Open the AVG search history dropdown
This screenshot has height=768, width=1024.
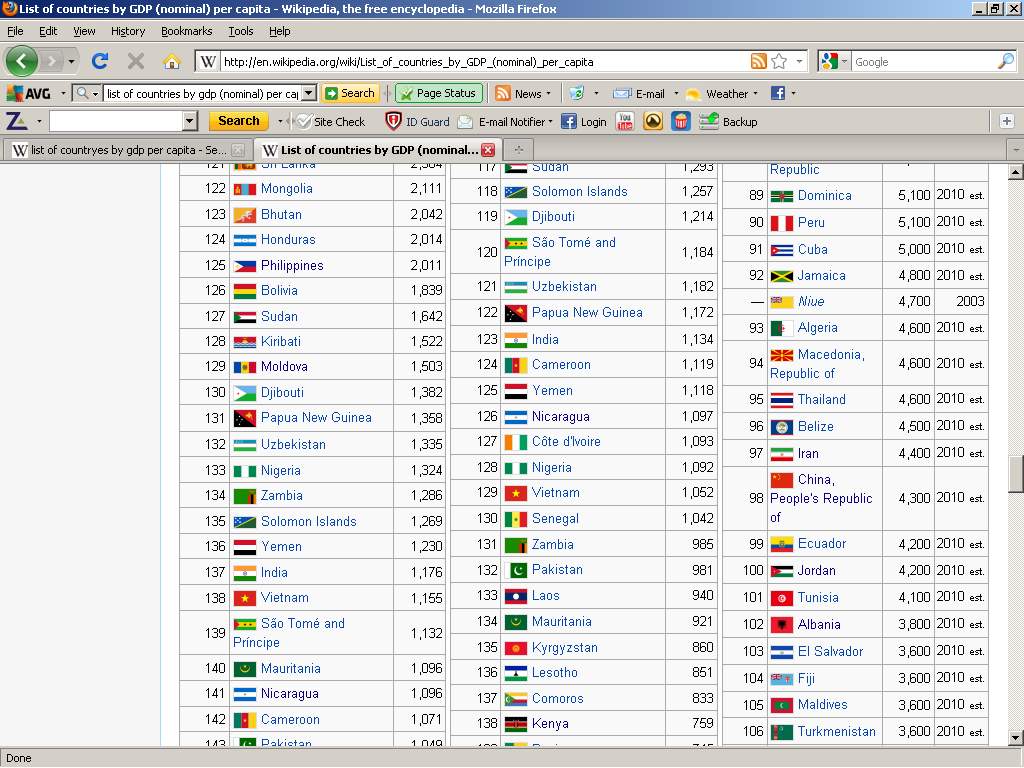pyautogui.click(x=308, y=93)
